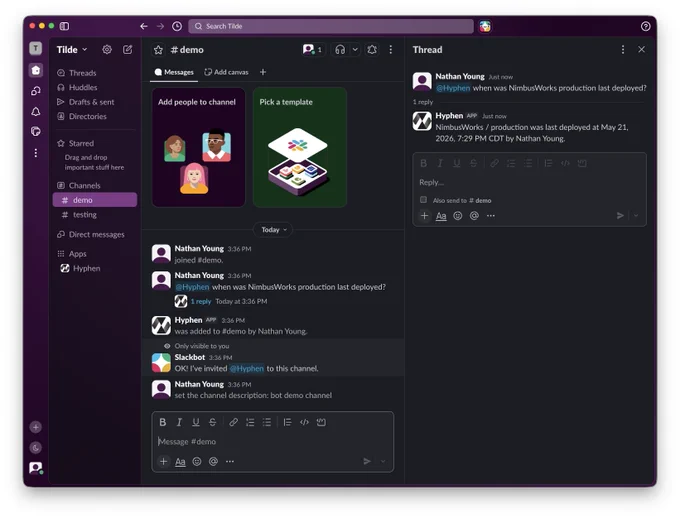The width and height of the screenshot is (680, 518).
Task: Open the 1 reply thread link
Action: 201,301
